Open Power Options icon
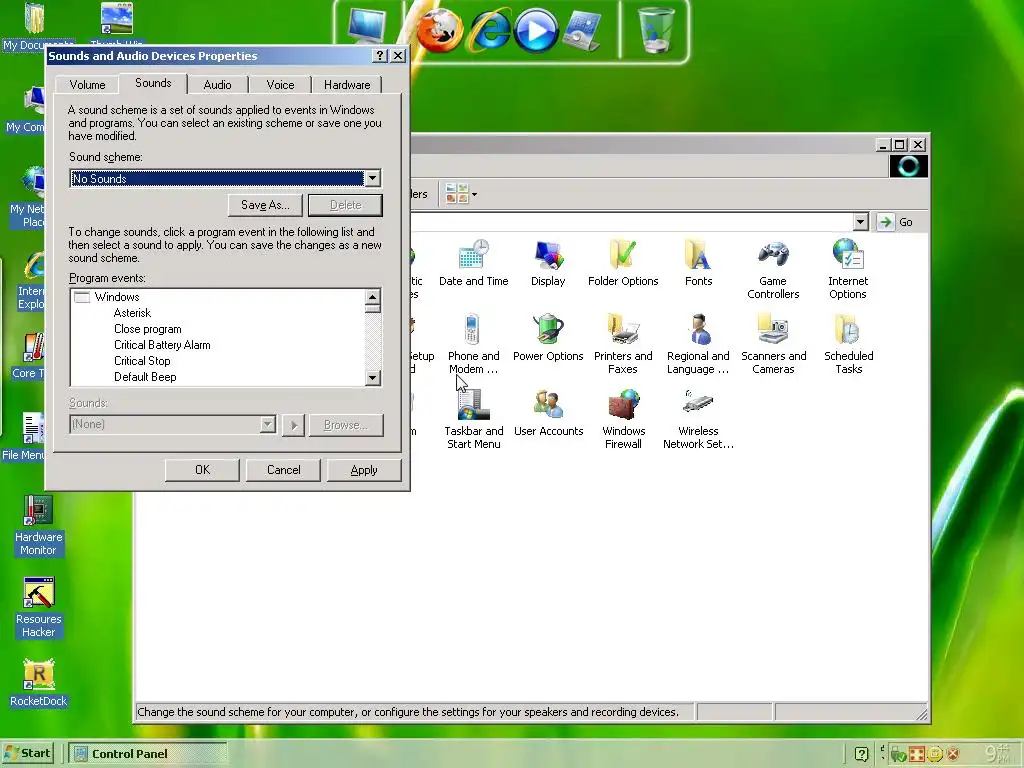The width and height of the screenshot is (1024, 768). coord(548,338)
